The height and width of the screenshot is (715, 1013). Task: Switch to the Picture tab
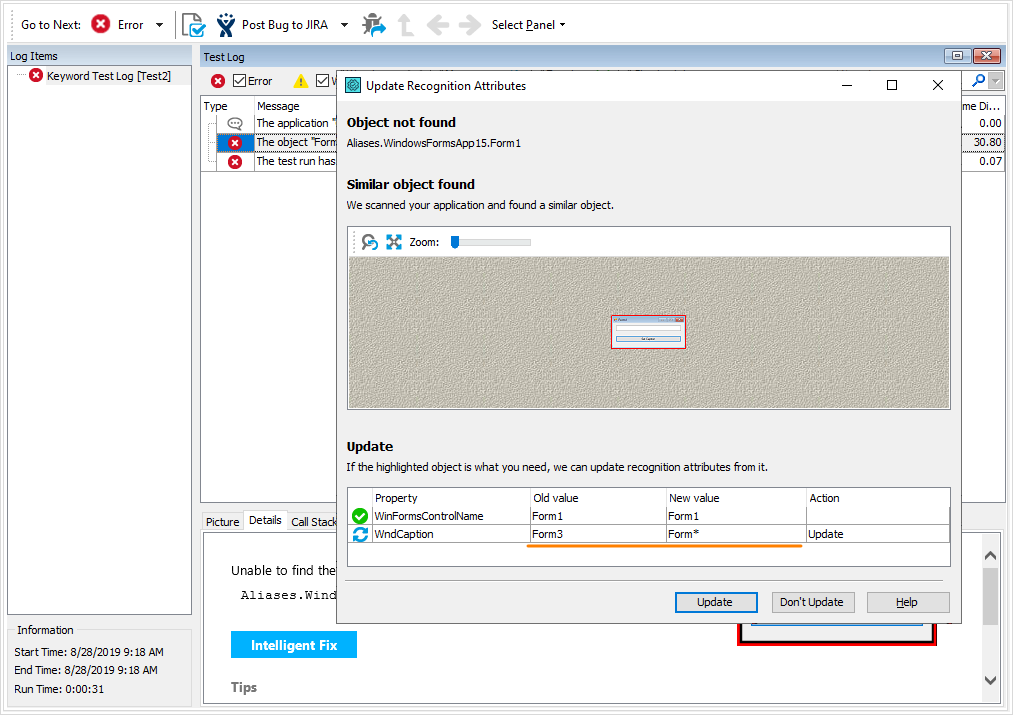click(222, 521)
